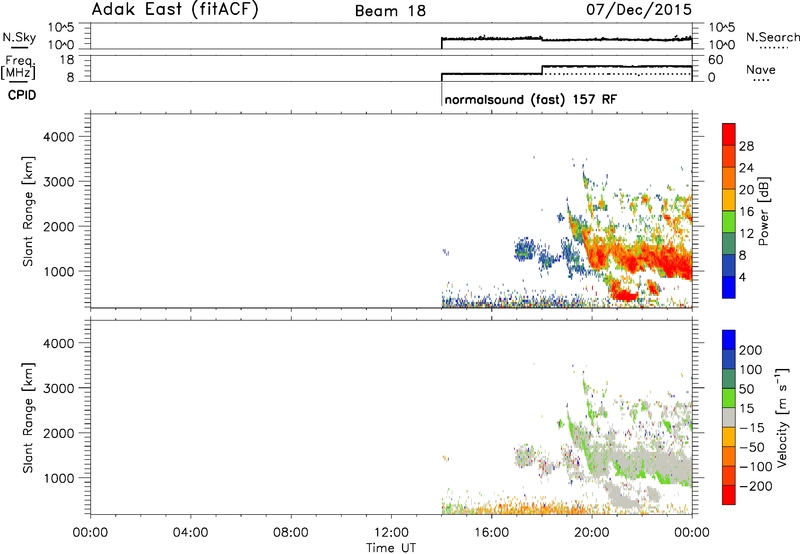Image resolution: width=800 pixels, height=554 pixels.
Task: Click '2000' on the velocity panel range axis
Action: [59, 433]
